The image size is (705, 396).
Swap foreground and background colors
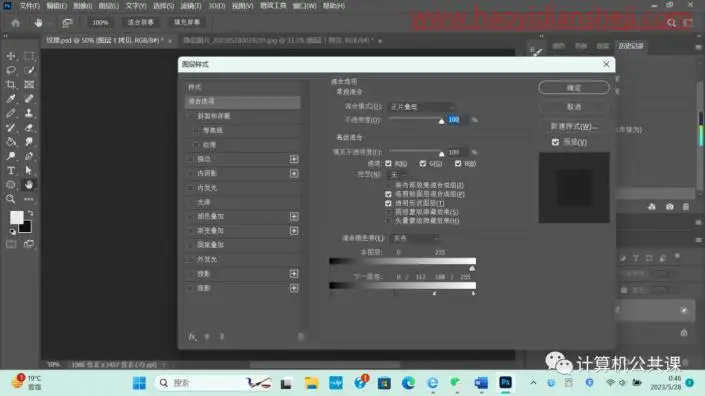(31, 214)
